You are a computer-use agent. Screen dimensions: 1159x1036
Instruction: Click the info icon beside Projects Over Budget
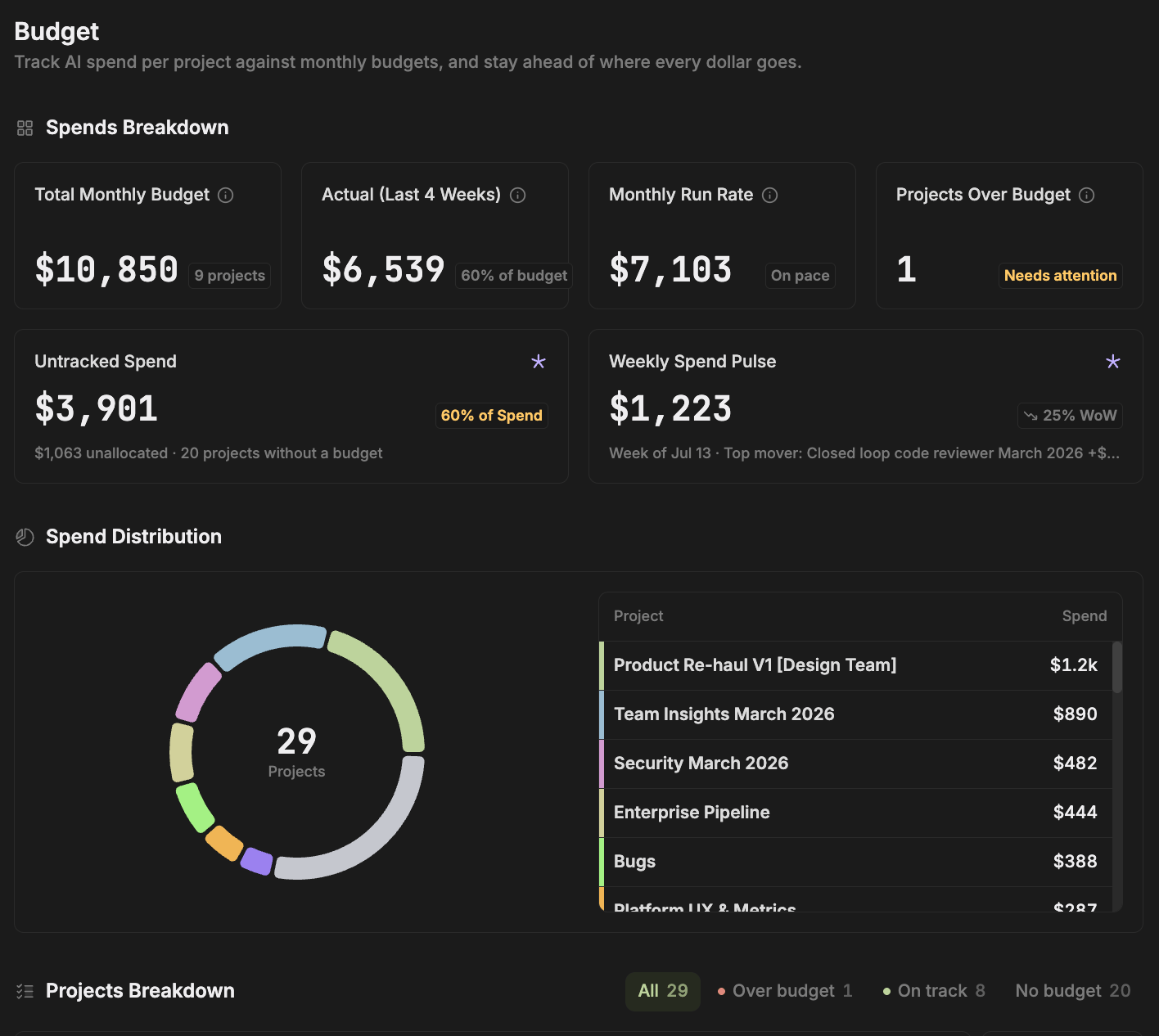[1086, 195]
